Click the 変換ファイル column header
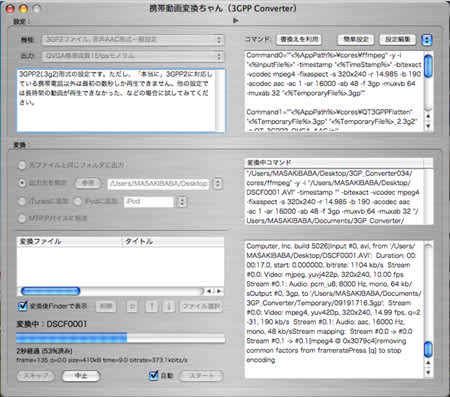The image size is (450, 397). tap(69, 242)
